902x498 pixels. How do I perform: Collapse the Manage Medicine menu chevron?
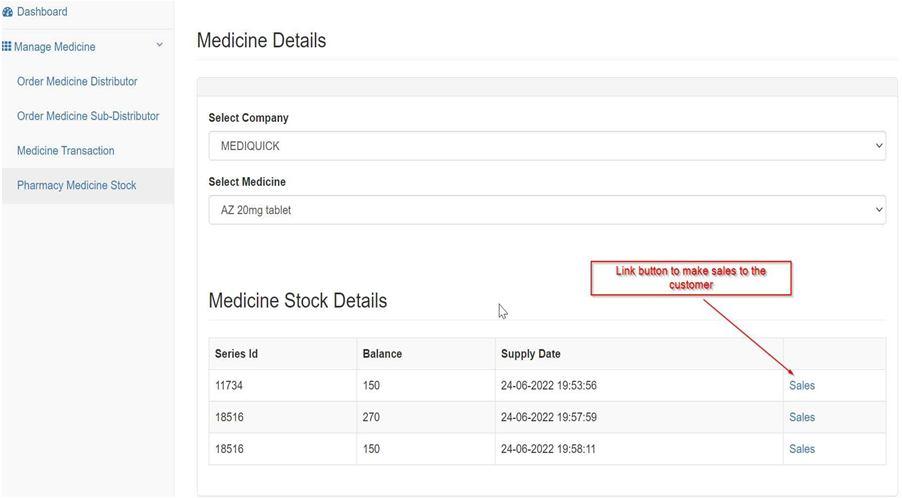pos(159,45)
